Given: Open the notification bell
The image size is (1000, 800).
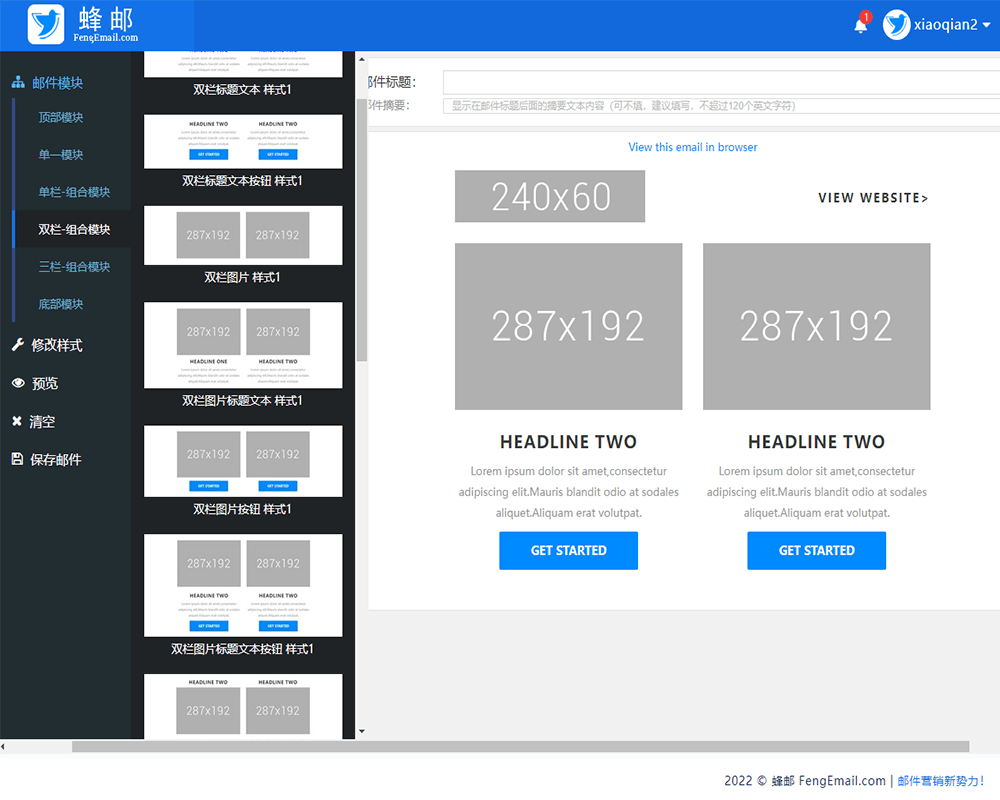Looking at the screenshot, I should tap(861, 25).
